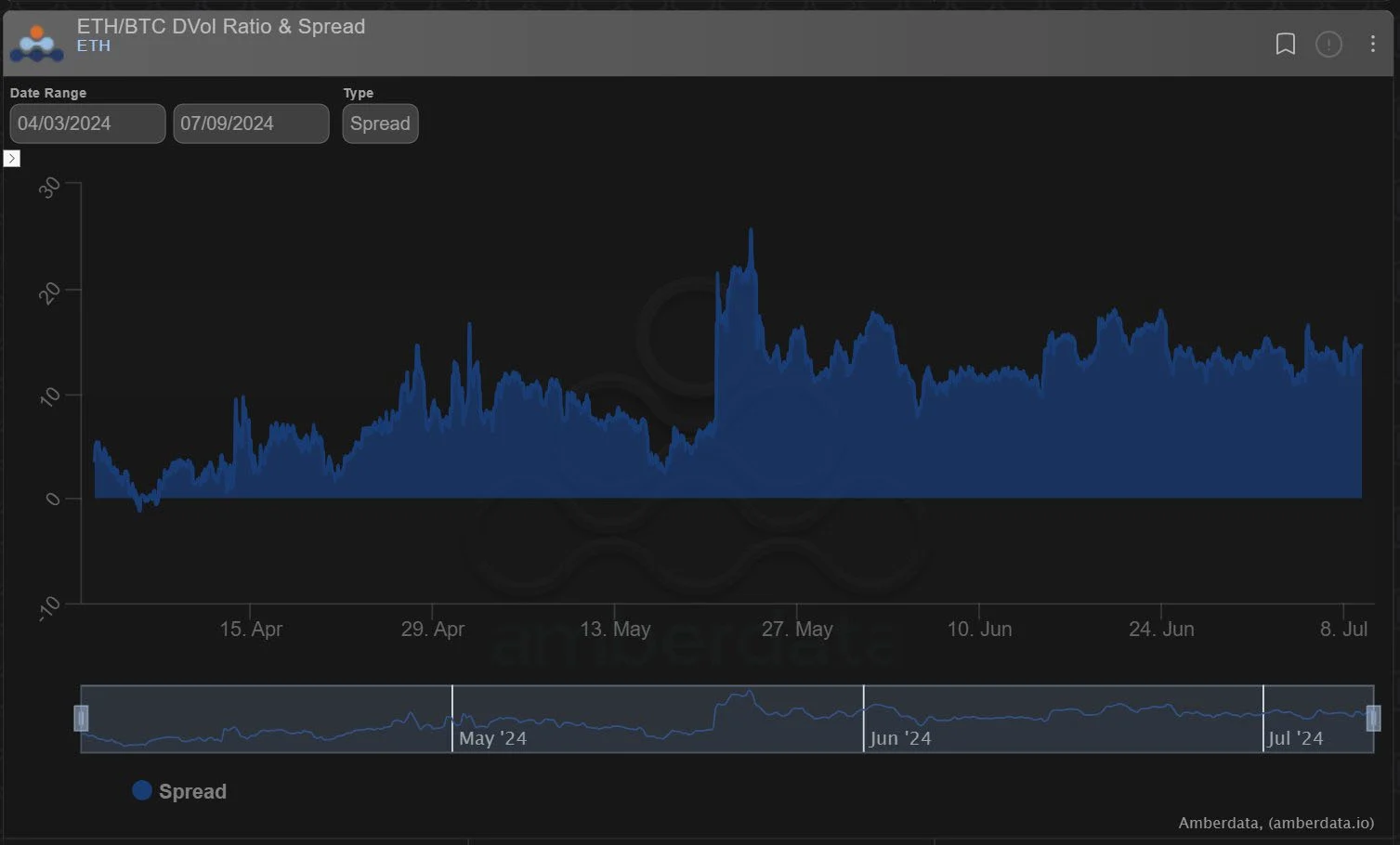This screenshot has height=845, width=1400.
Task: Click the Jul '24 navigator label
Action: 1295,738
